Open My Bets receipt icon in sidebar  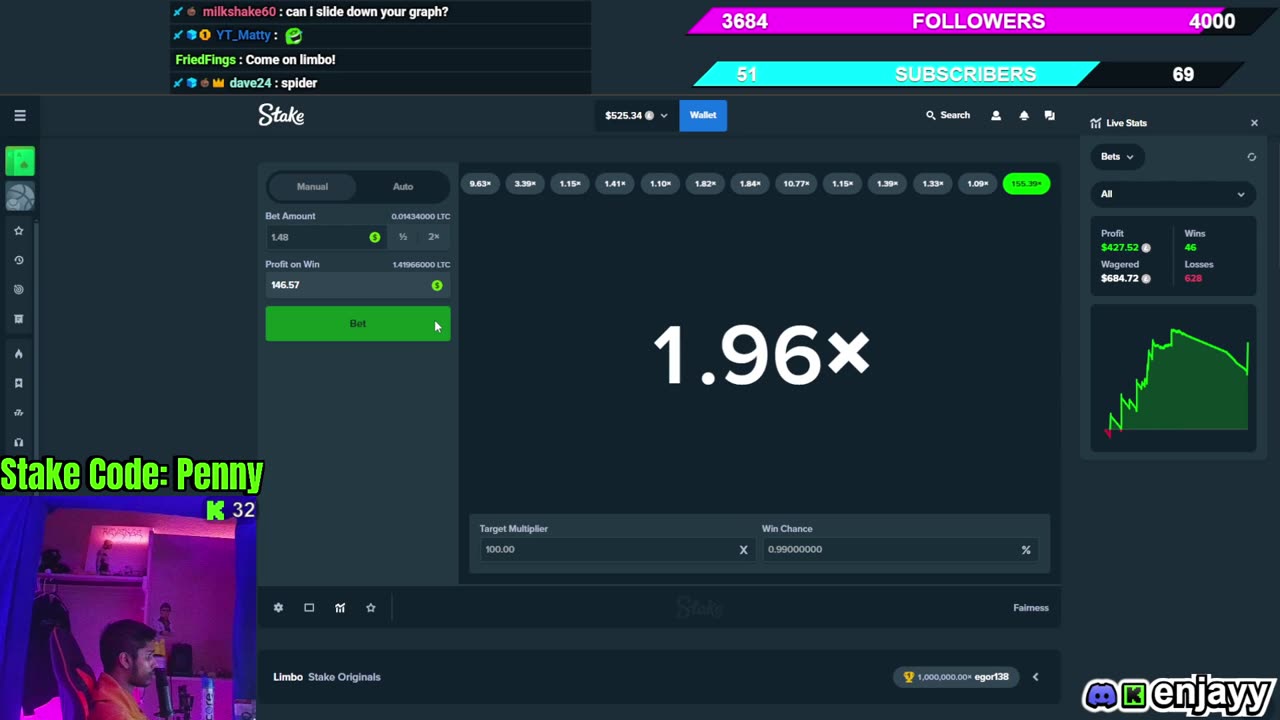pos(18,319)
